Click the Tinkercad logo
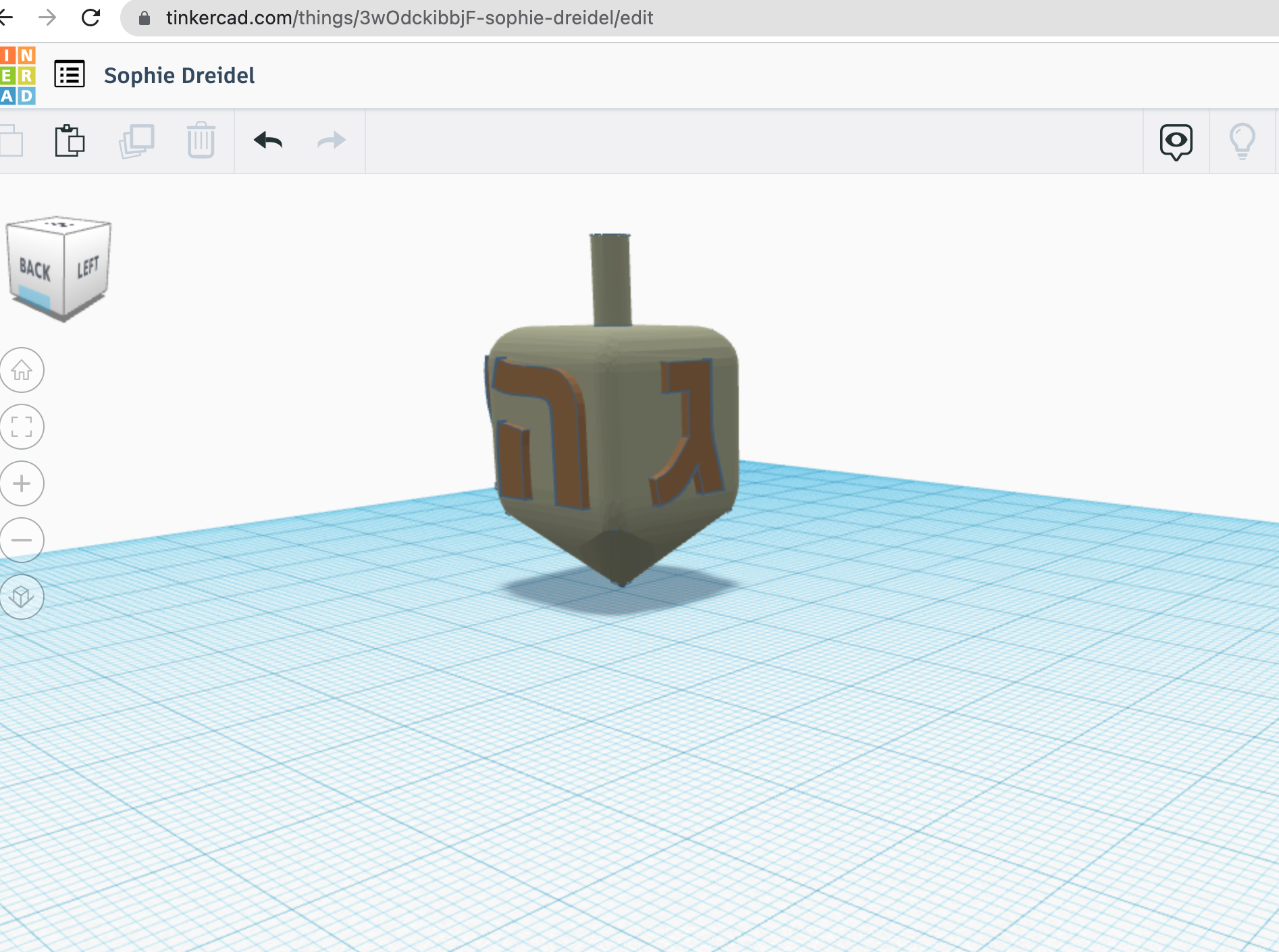The height and width of the screenshot is (952, 1279). (18, 75)
